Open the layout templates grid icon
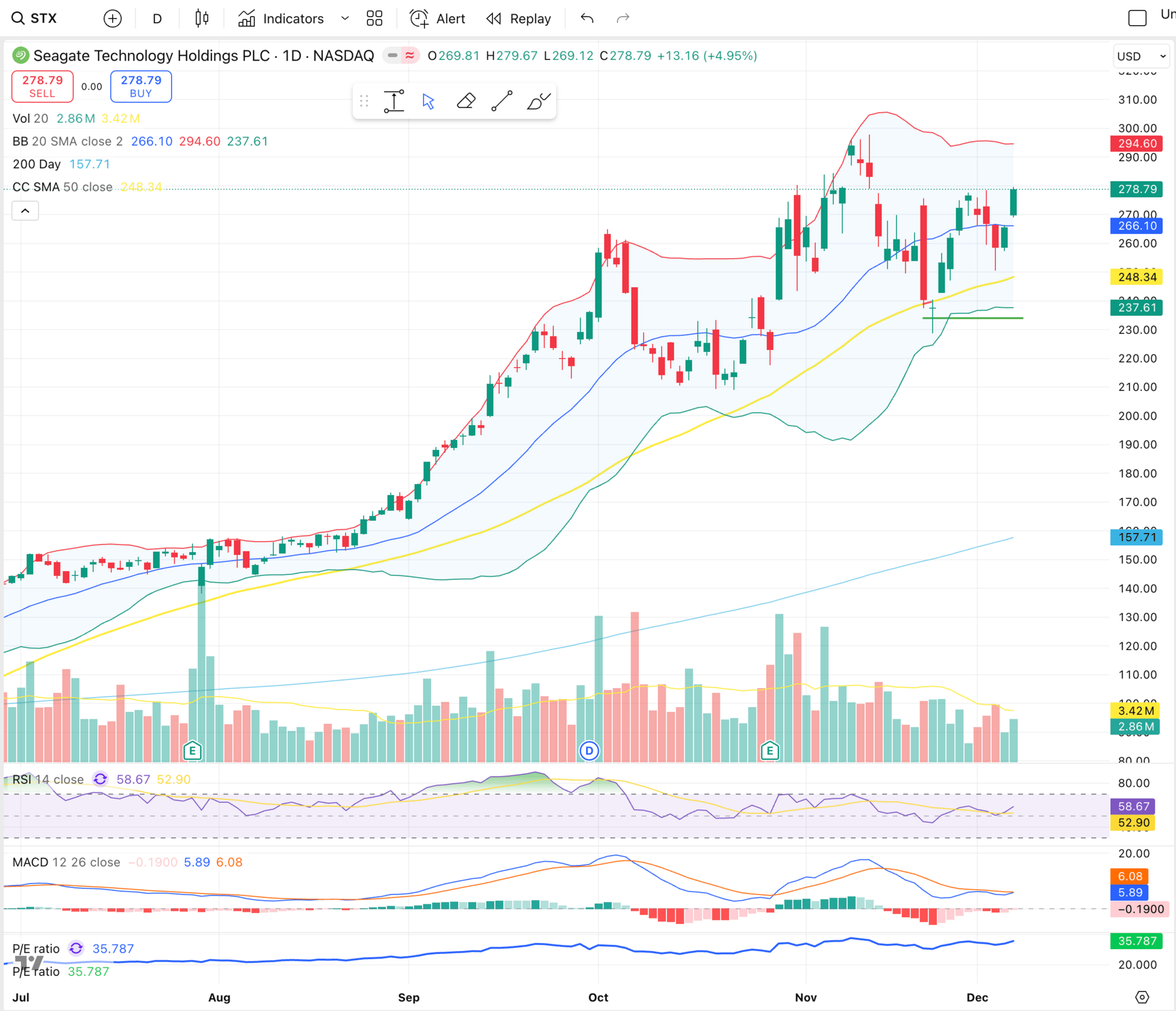This screenshot has width=1176, height=1011. click(x=374, y=18)
